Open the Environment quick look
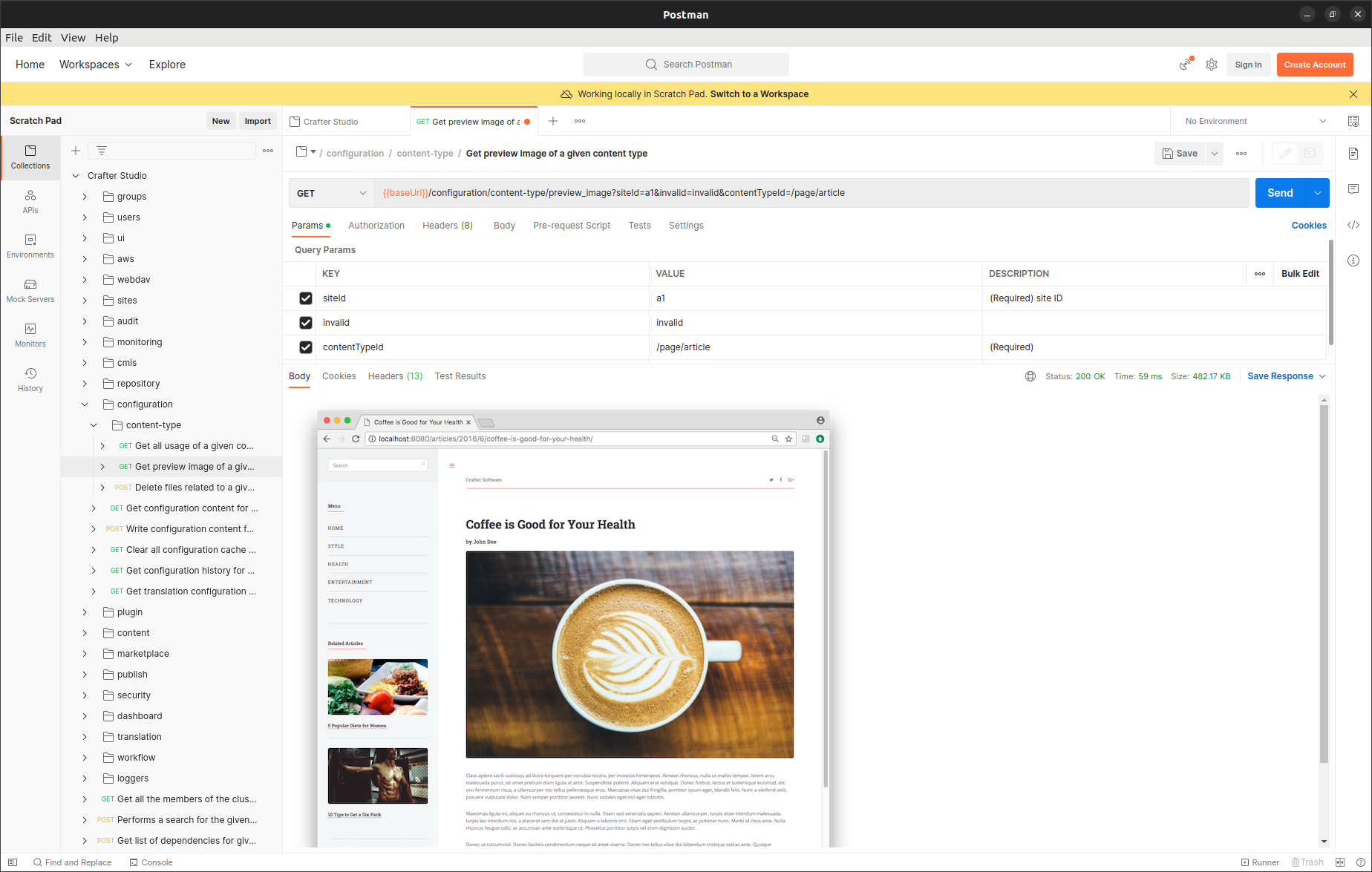The width and height of the screenshot is (1372, 872). point(1353,120)
